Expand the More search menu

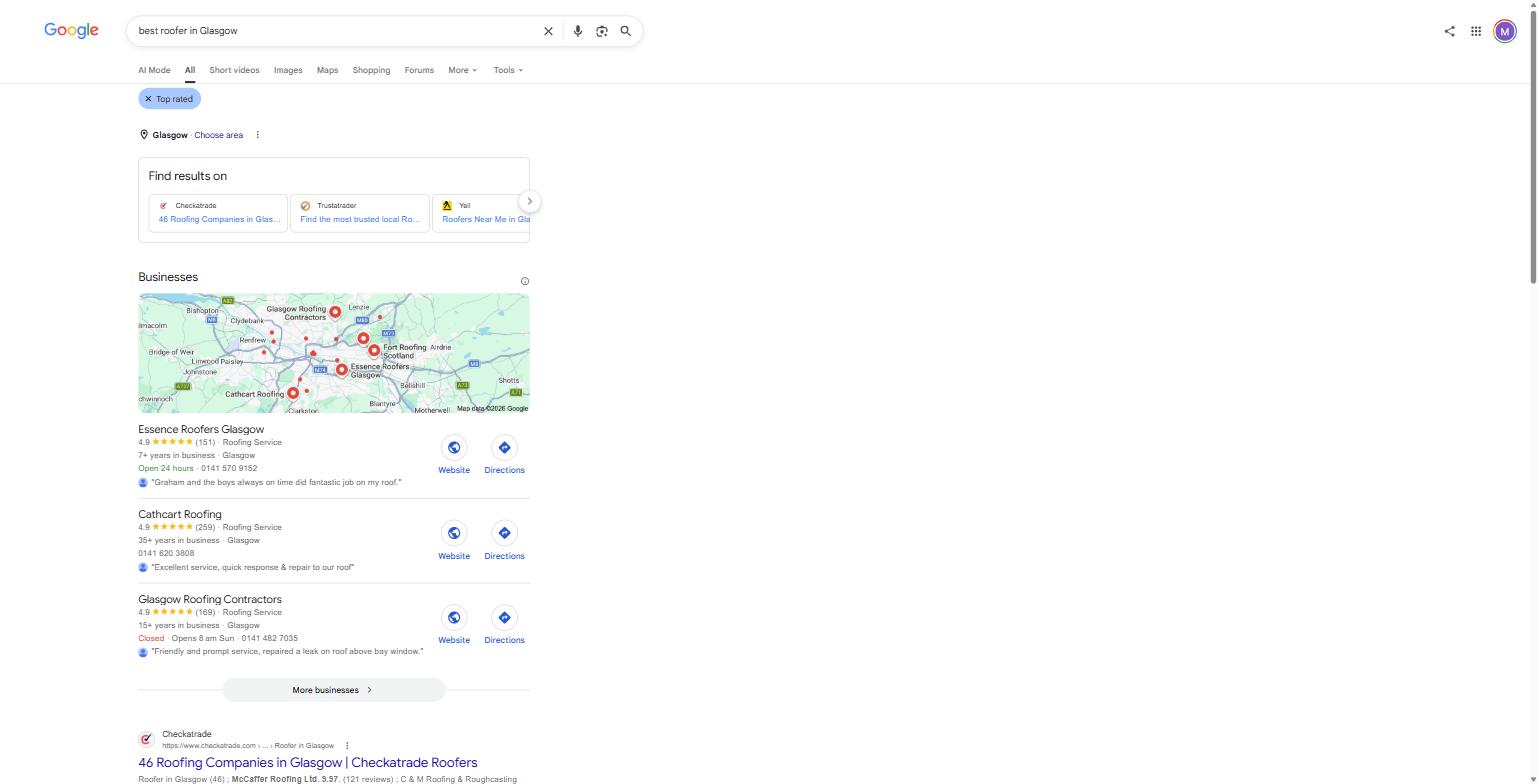click(x=463, y=70)
